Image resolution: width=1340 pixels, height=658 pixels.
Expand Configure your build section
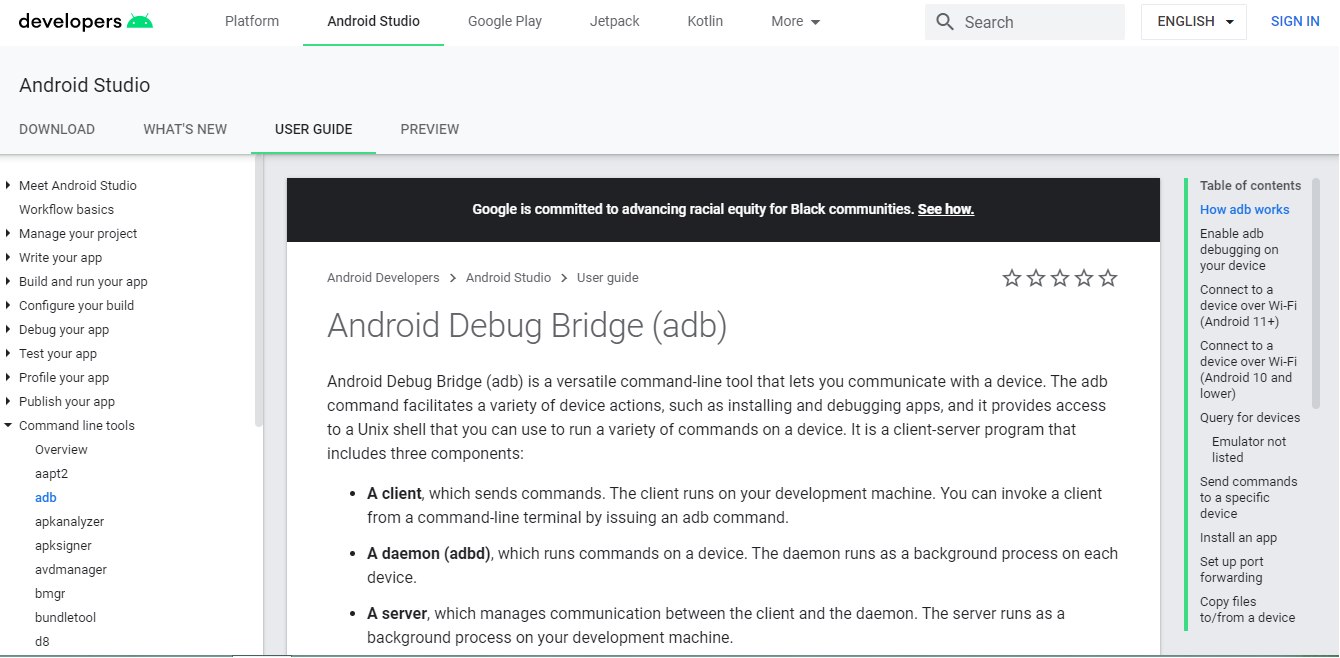pyautogui.click(x=8, y=305)
